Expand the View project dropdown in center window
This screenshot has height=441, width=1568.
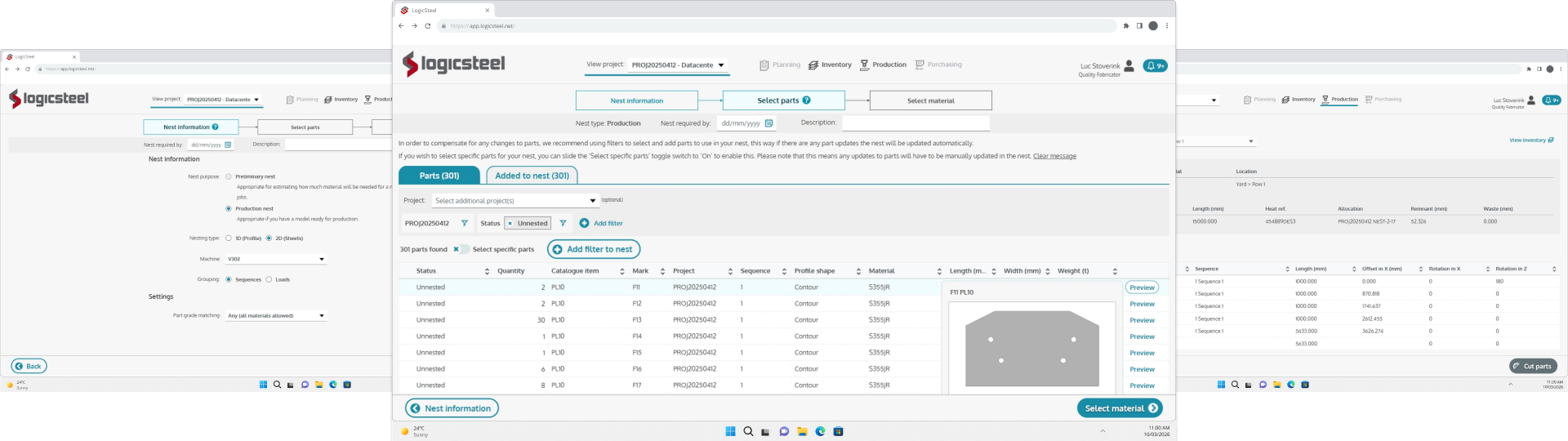tap(721, 65)
